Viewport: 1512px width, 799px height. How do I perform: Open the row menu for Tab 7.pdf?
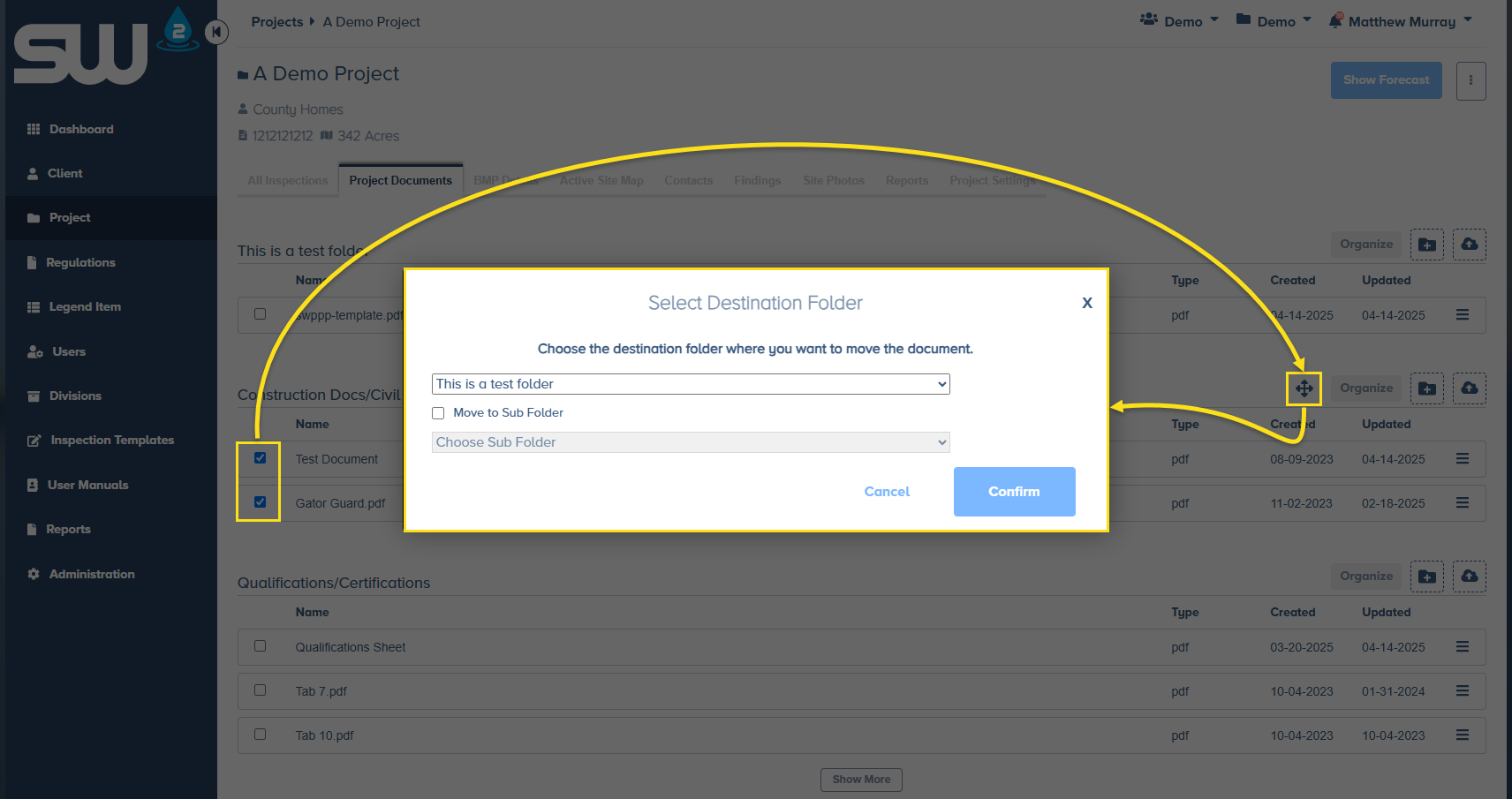pos(1462,691)
